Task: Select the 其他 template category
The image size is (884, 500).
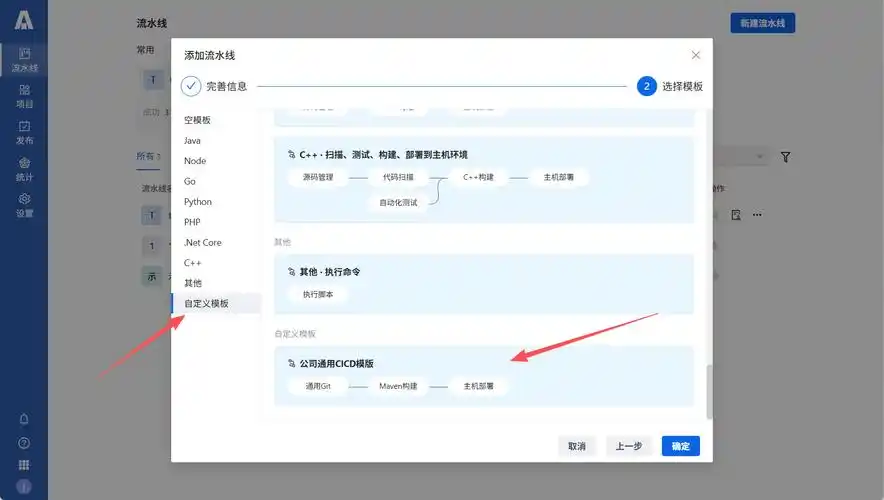Action: pos(193,283)
